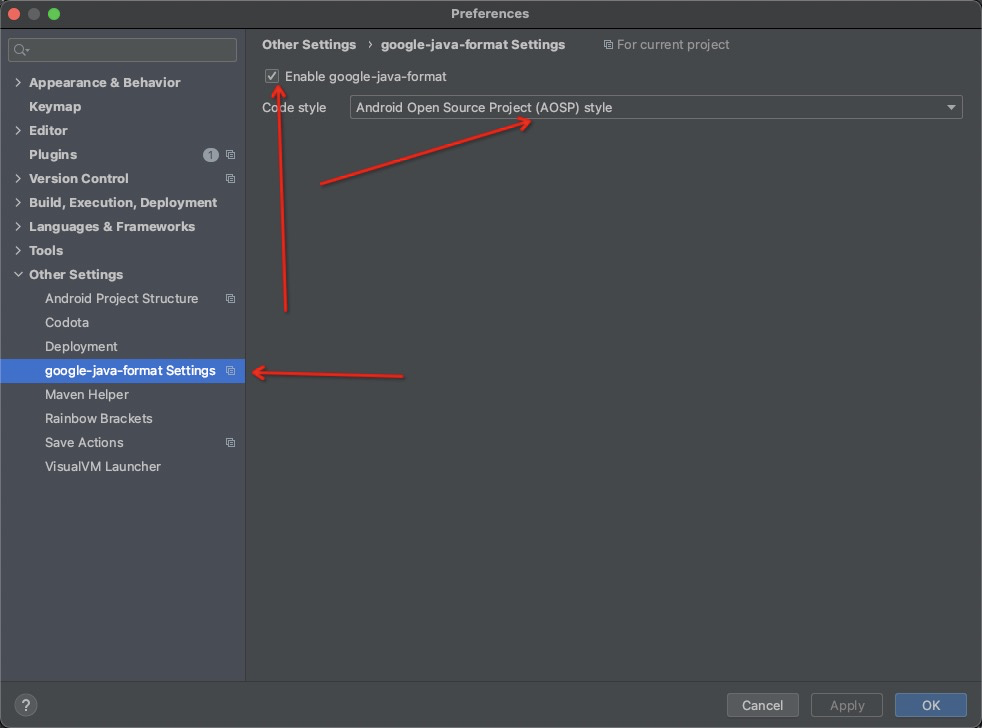Close the Preferences window
Viewport: 982px width, 728px height.
pos(14,14)
